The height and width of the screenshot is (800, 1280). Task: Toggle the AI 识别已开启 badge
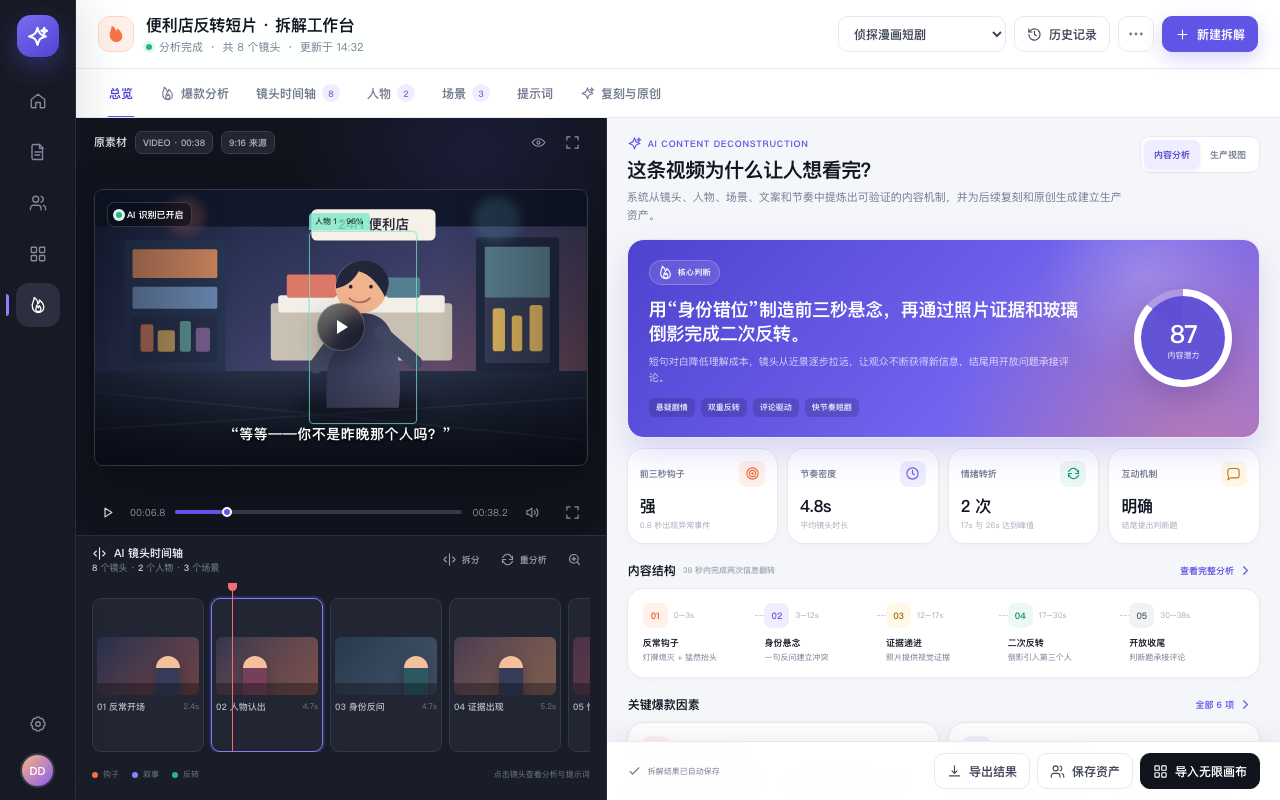click(149, 215)
